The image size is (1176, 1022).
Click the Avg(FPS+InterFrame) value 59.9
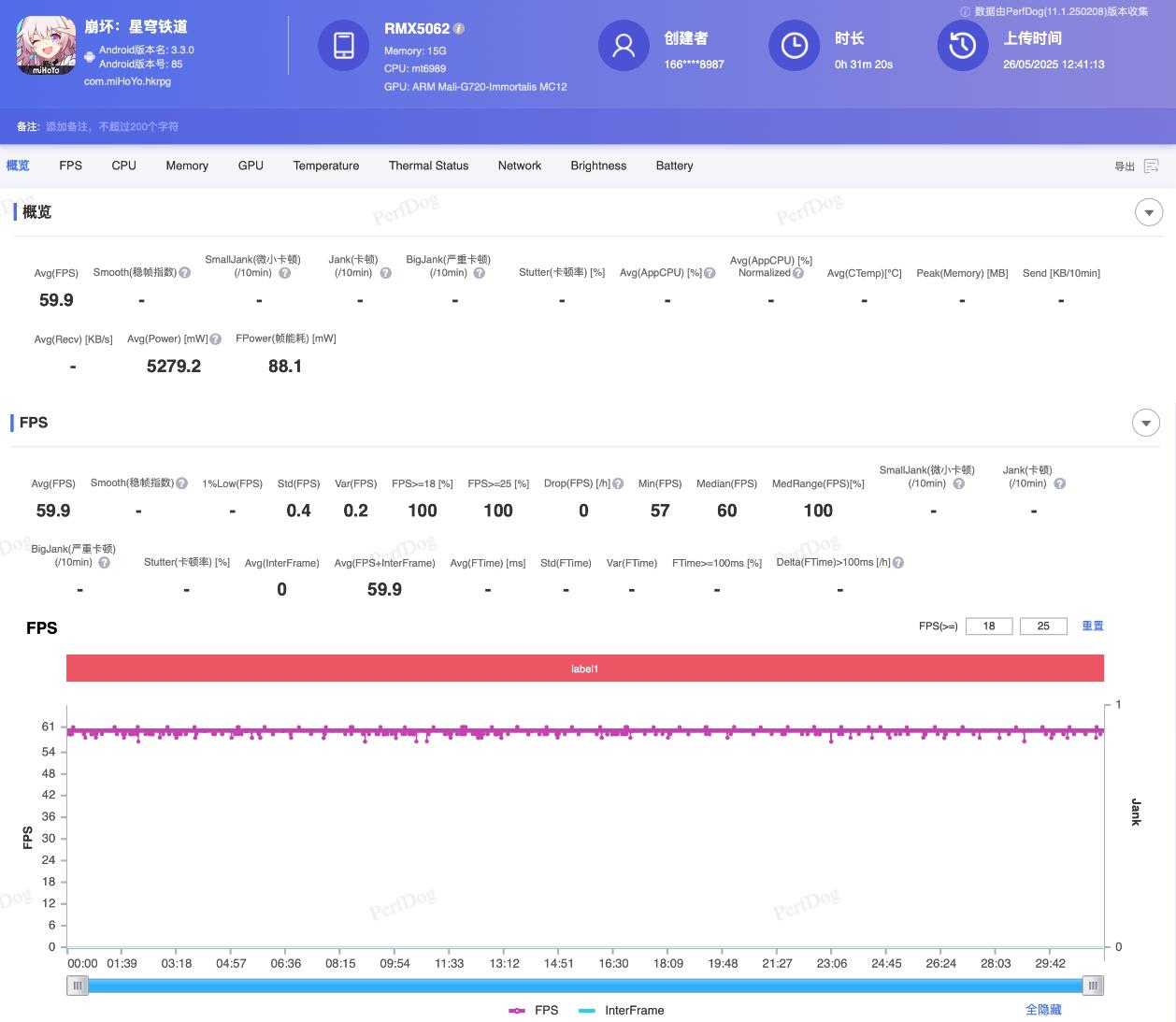[x=384, y=590]
